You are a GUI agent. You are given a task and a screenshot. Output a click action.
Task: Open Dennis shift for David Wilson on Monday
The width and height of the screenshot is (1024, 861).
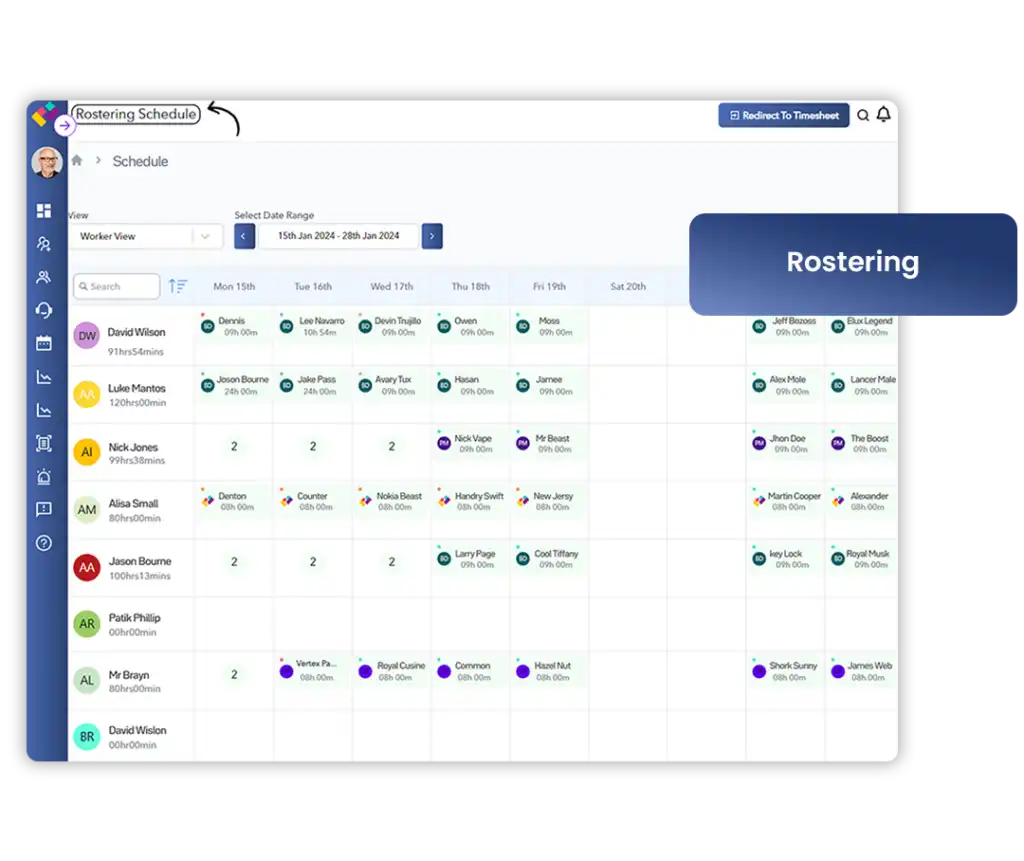(233, 327)
